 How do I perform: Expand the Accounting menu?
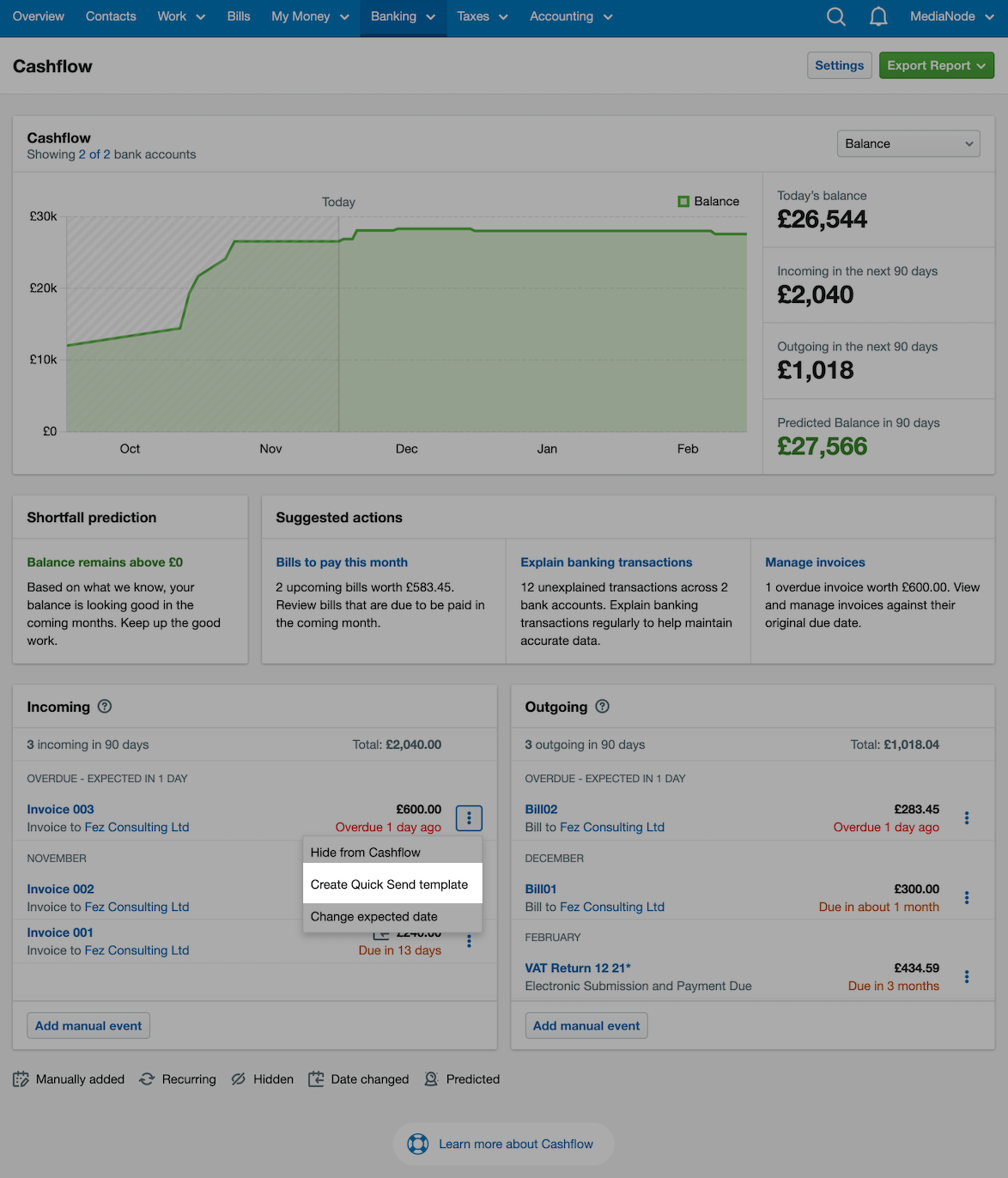571,16
